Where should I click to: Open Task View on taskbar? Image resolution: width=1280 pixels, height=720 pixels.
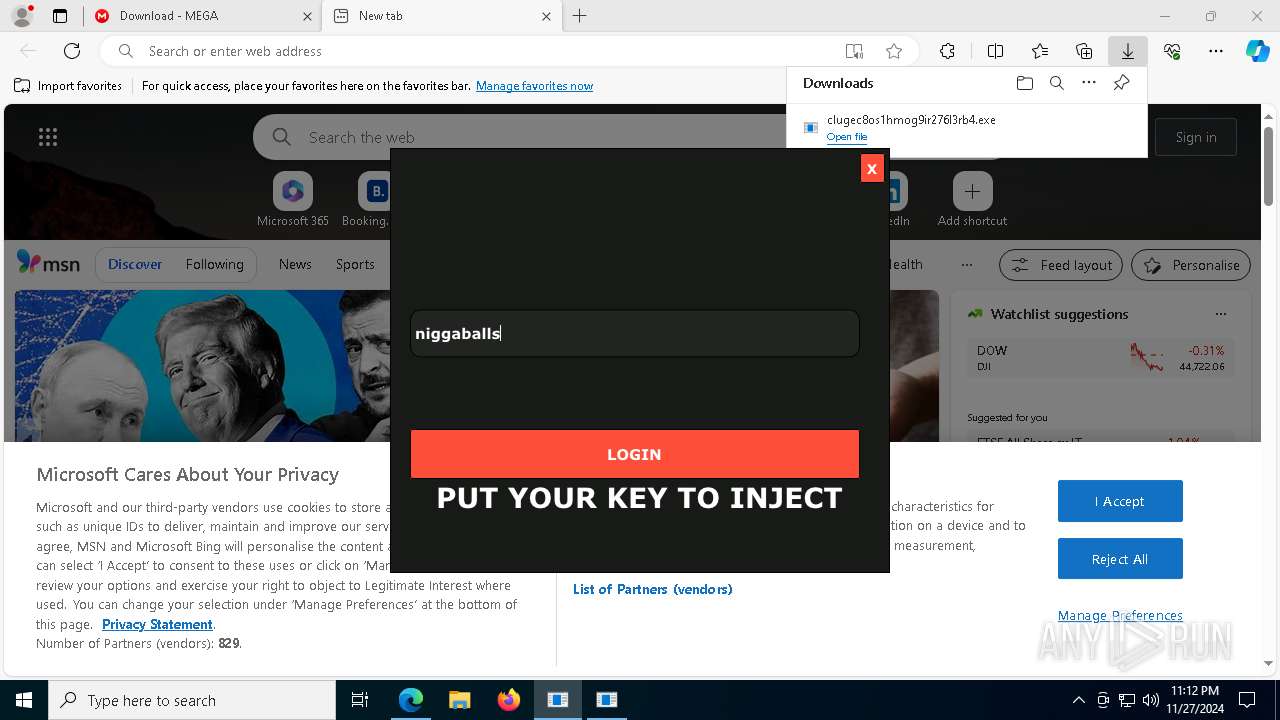pos(360,700)
